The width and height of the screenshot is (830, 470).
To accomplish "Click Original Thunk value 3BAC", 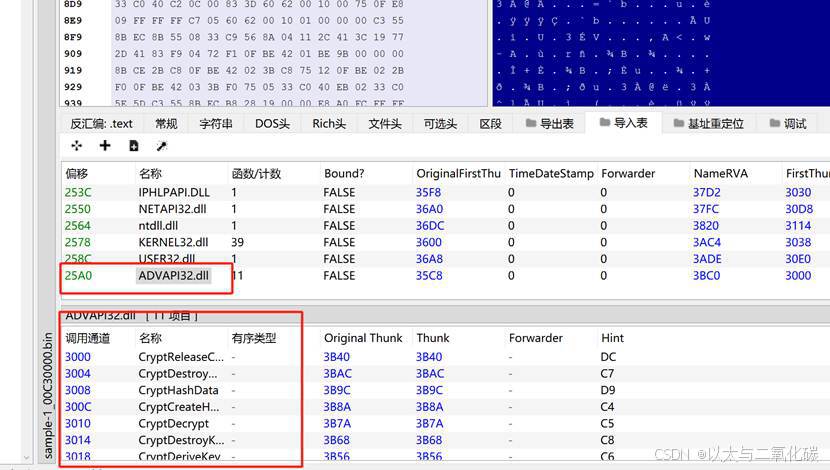I will pos(337,373).
